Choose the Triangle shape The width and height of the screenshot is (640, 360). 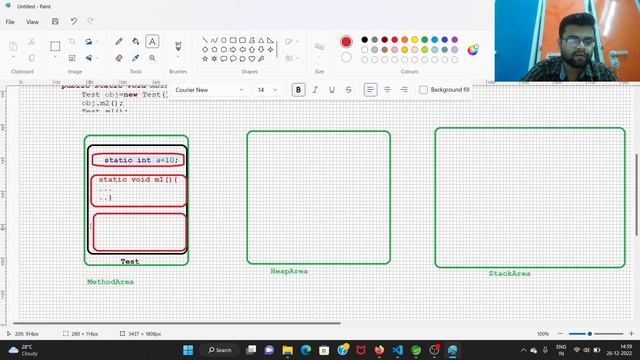click(261, 40)
